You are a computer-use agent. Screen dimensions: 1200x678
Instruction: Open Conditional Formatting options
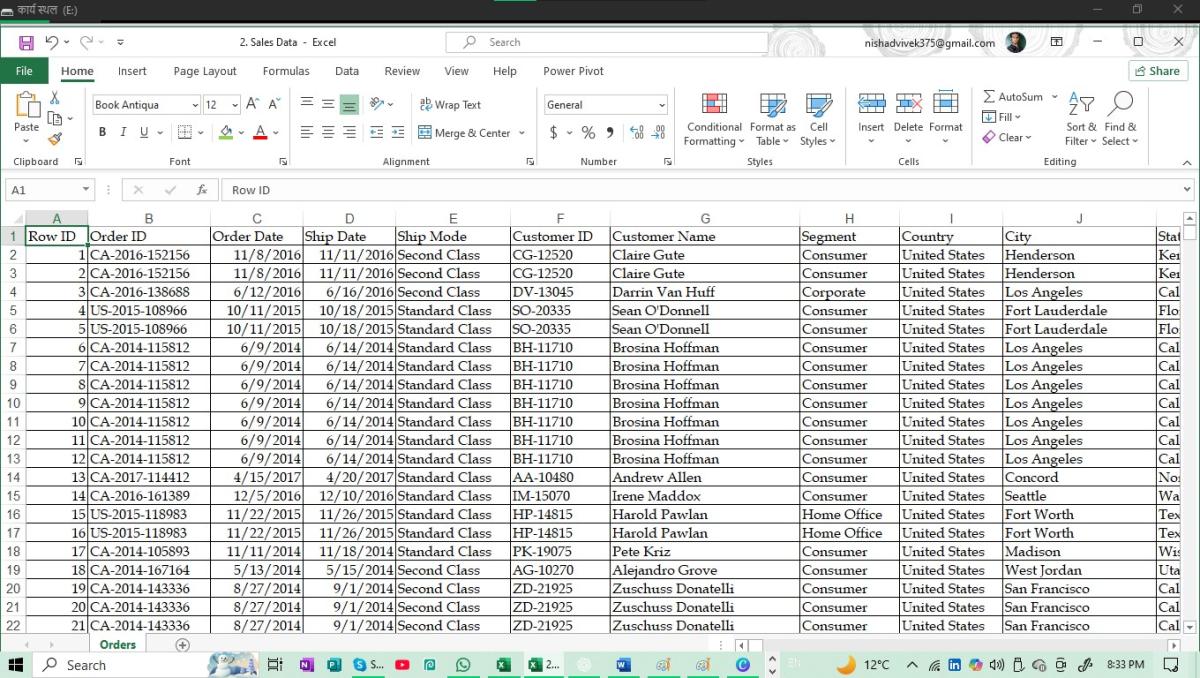[x=713, y=119]
